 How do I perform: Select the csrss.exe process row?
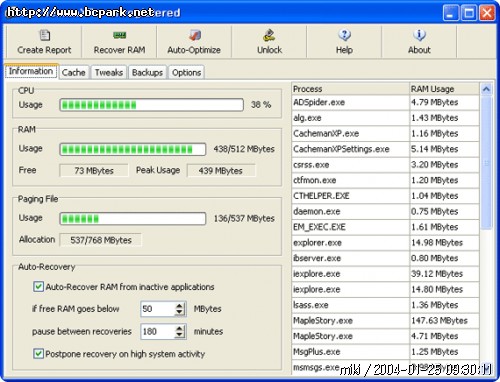[x=385, y=165]
